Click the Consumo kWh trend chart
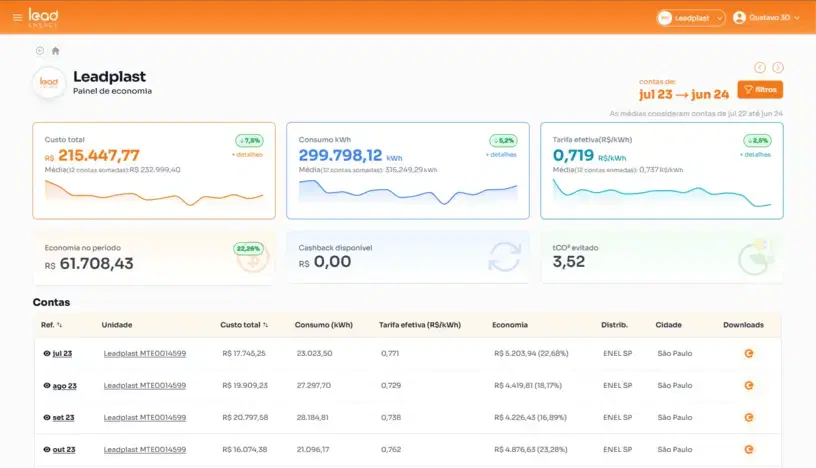816x468 pixels. [x=408, y=192]
